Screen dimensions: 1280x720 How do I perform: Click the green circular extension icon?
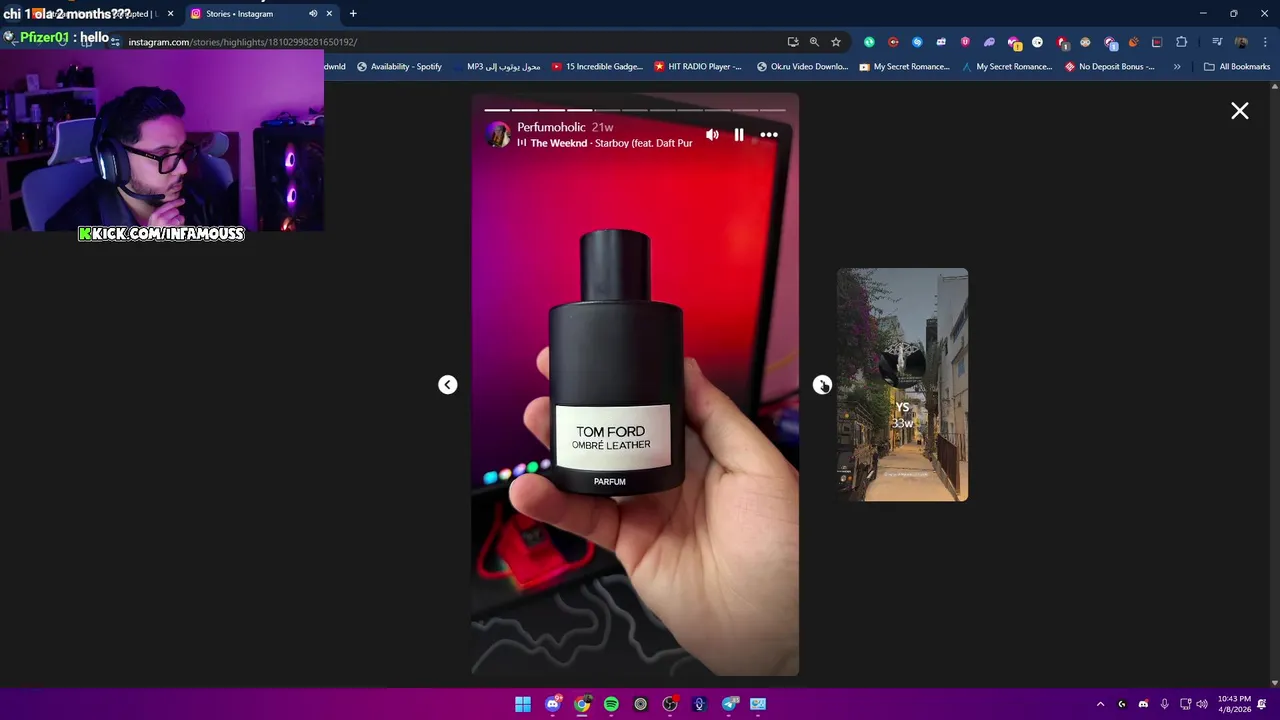pyautogui.click(x=869, y=42)
